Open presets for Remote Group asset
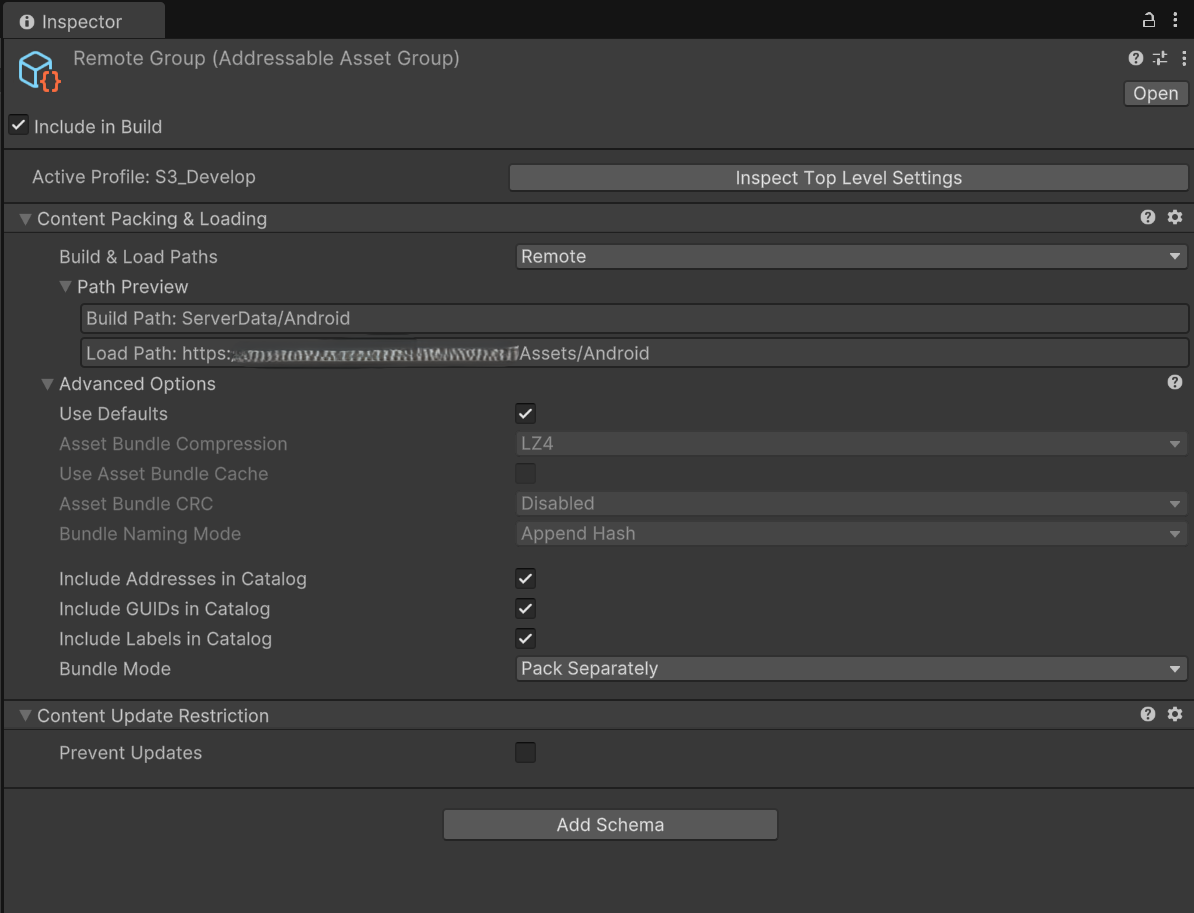 tap(1160, 58)
